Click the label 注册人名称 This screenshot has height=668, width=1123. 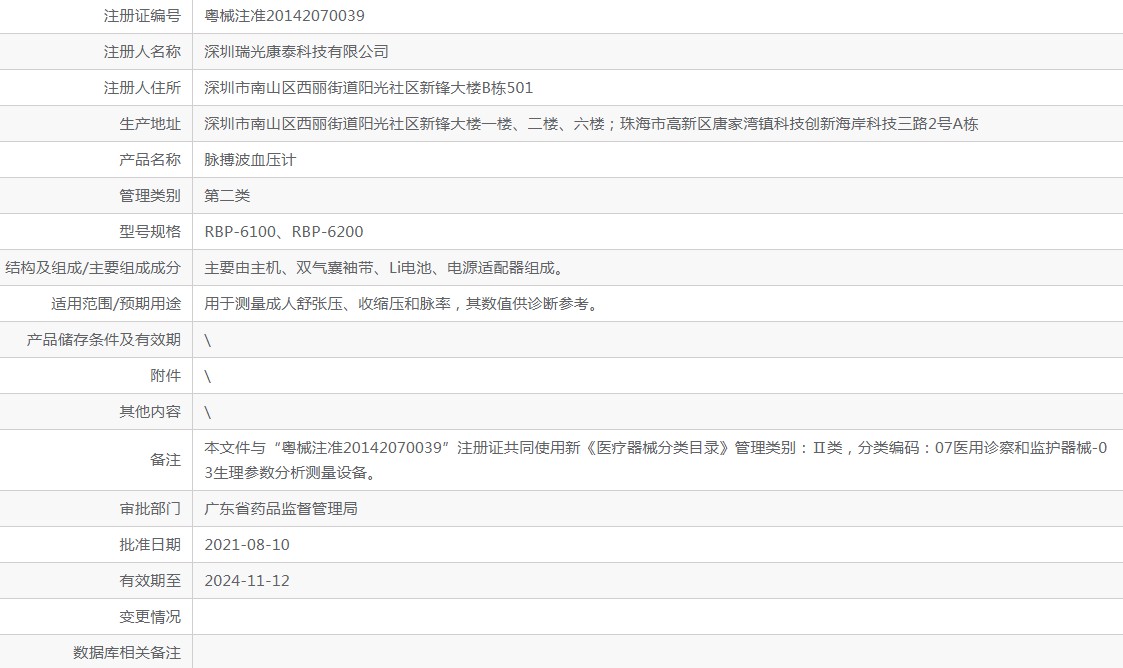142,52
